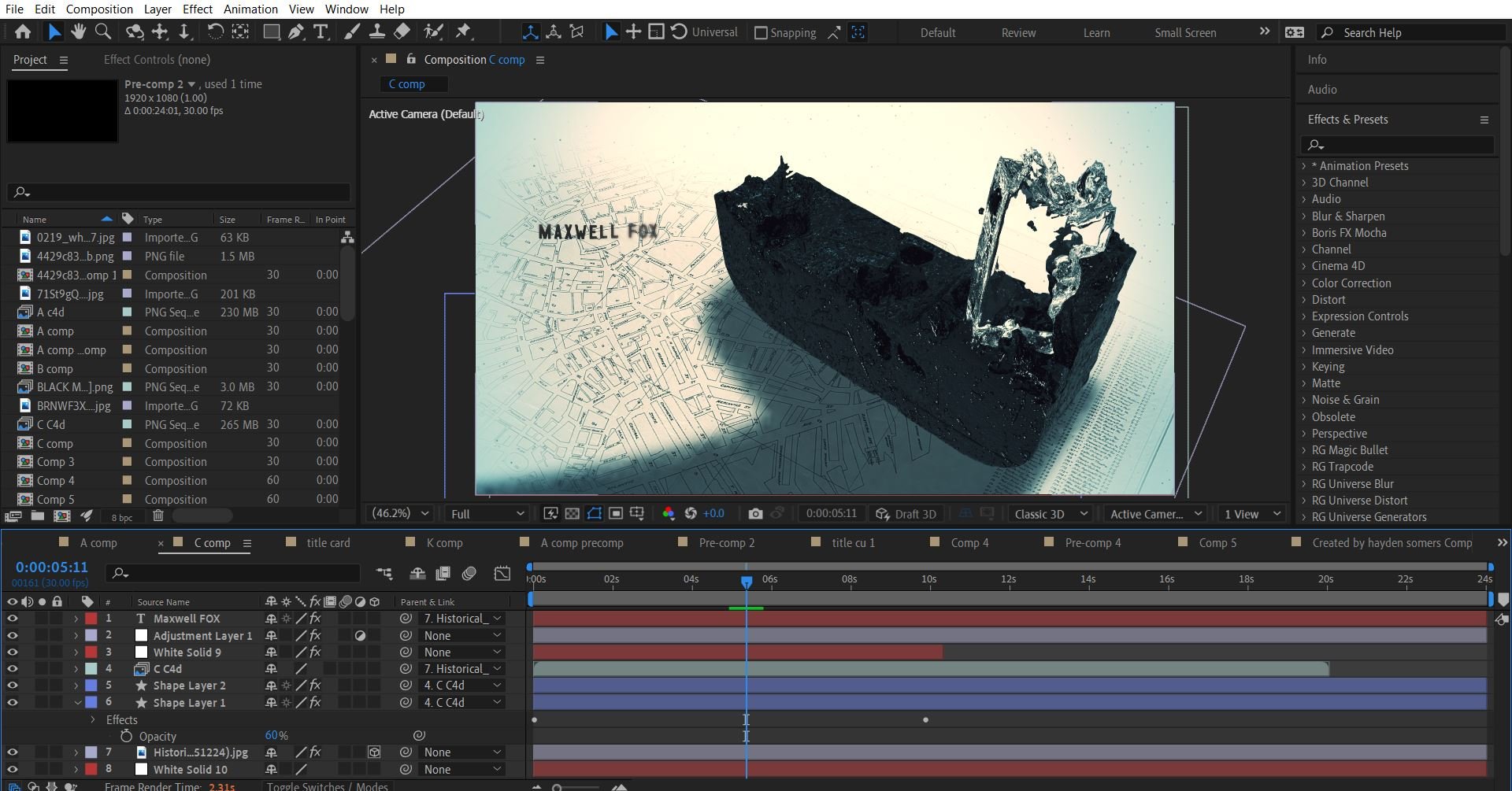Select the Clone Stamp tool
Viewport: 1512px width, 791px height.
click(377, 32)
